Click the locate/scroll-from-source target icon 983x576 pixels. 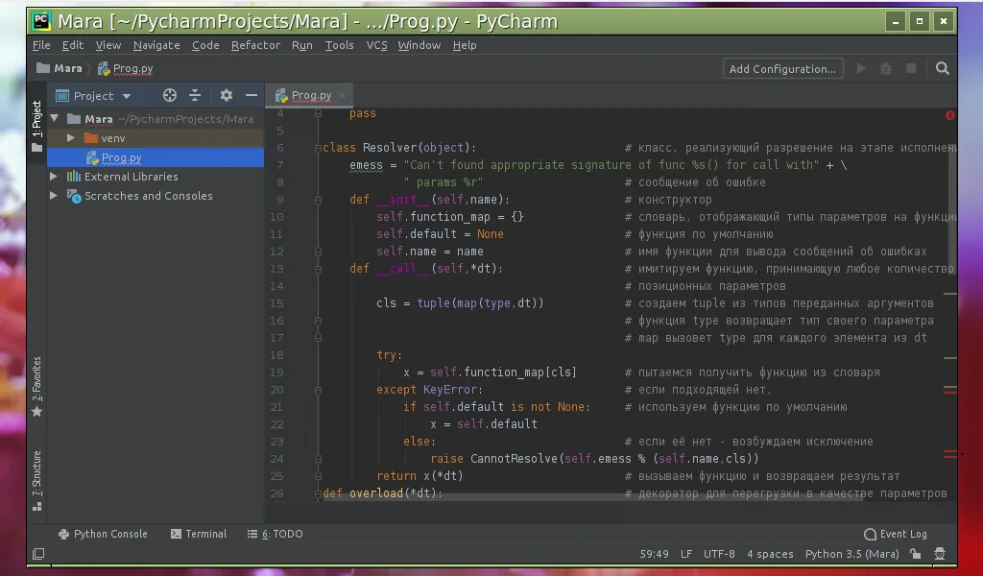170,96
